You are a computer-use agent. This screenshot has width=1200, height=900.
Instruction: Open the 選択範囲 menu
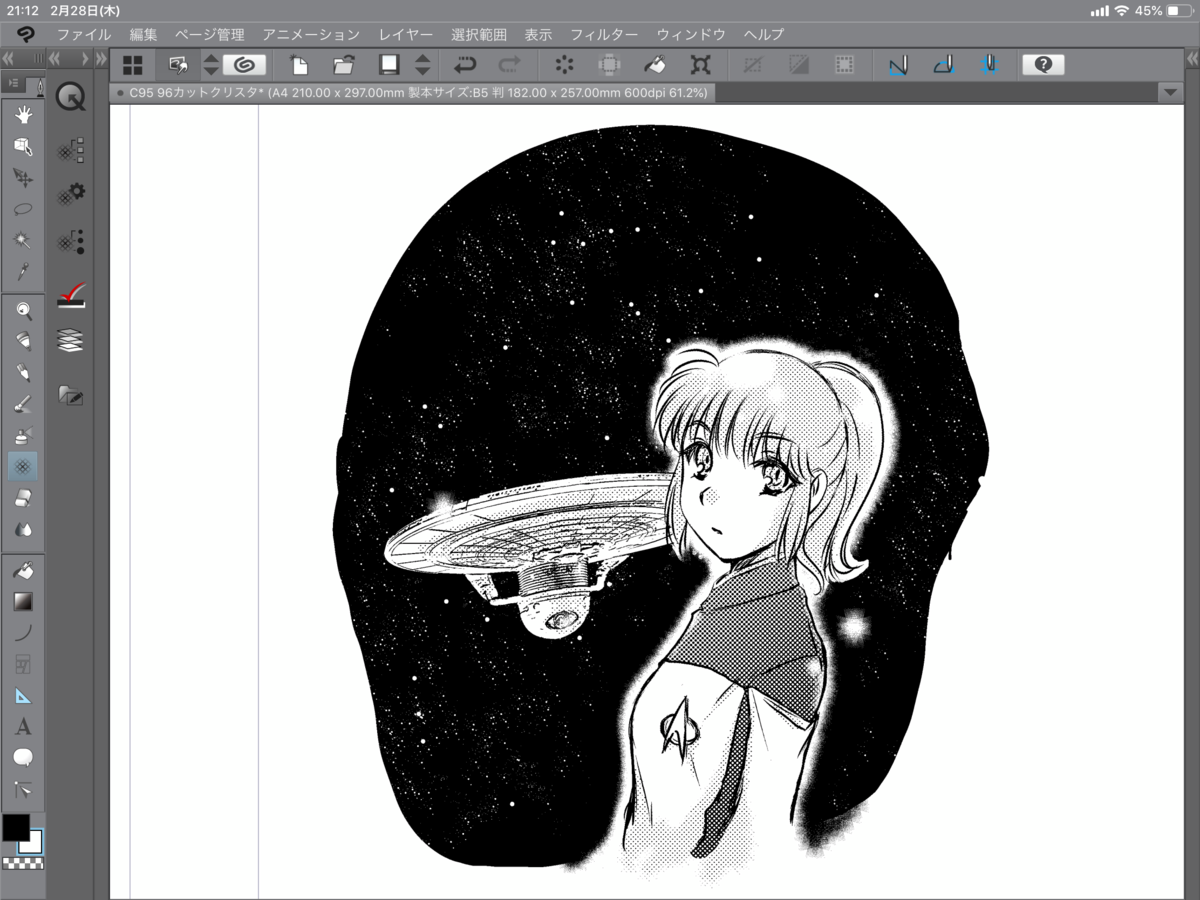(479, 35)
